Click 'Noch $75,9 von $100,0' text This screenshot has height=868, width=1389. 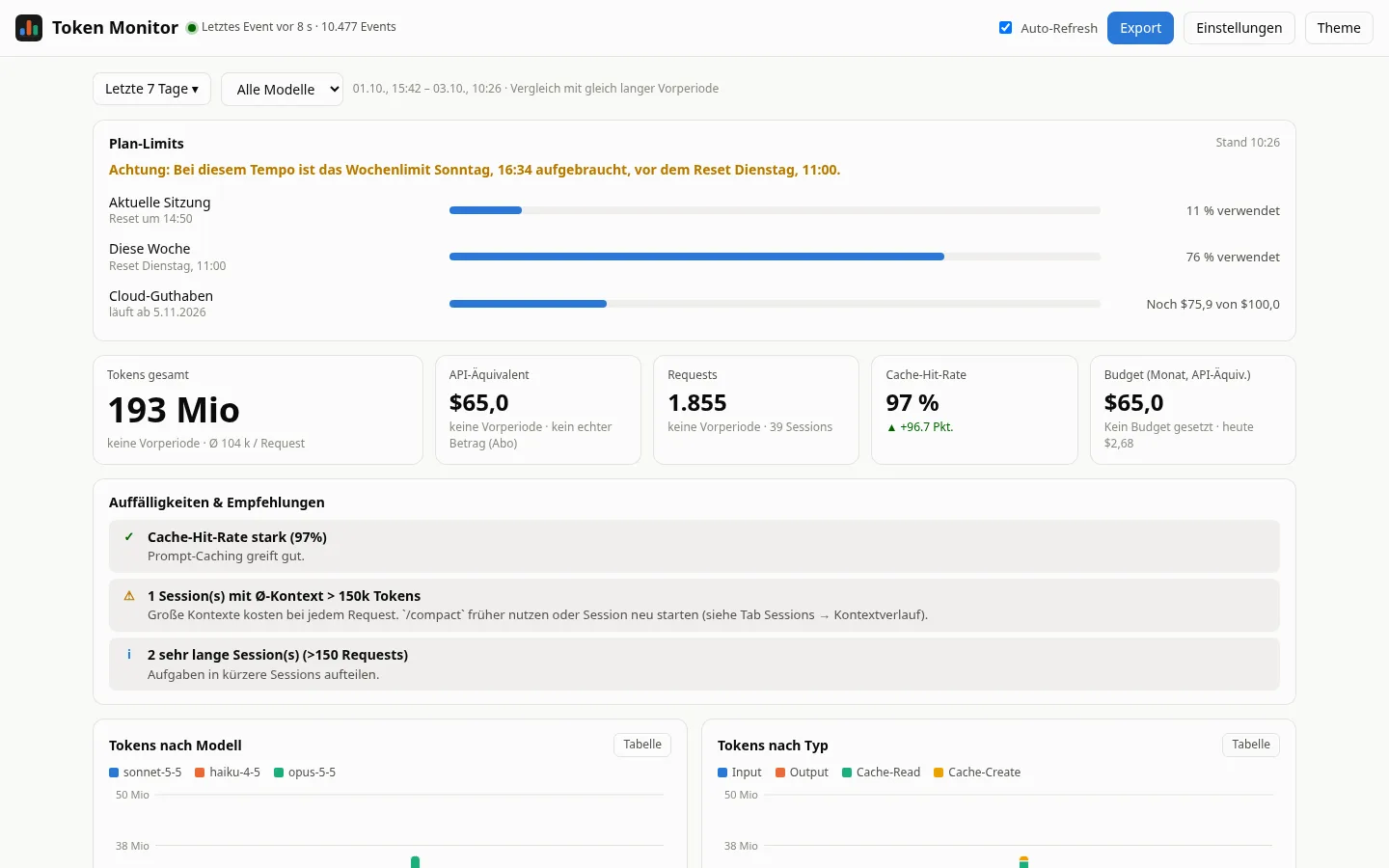(1212, 305)
